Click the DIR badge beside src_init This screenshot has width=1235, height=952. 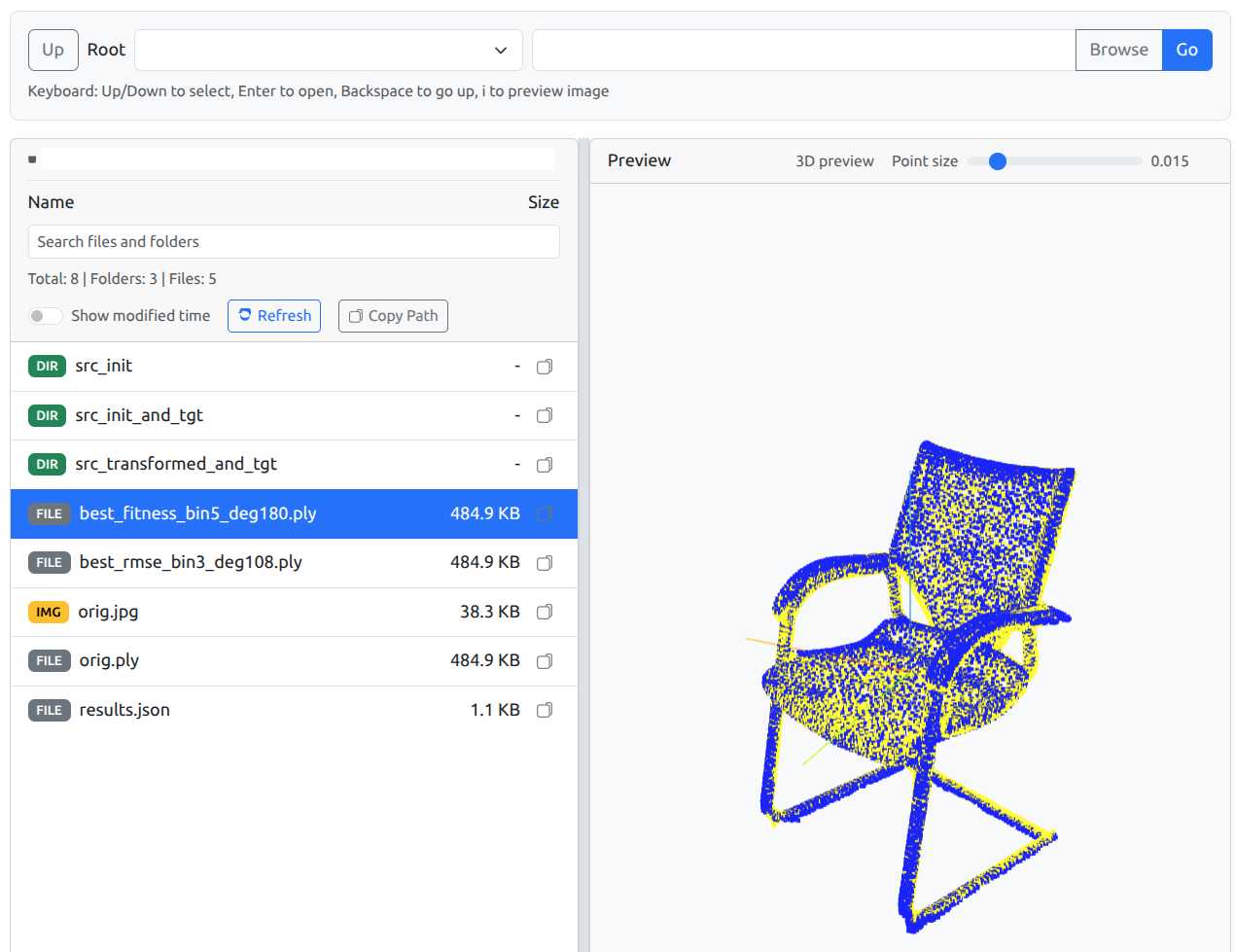[47, 367]
